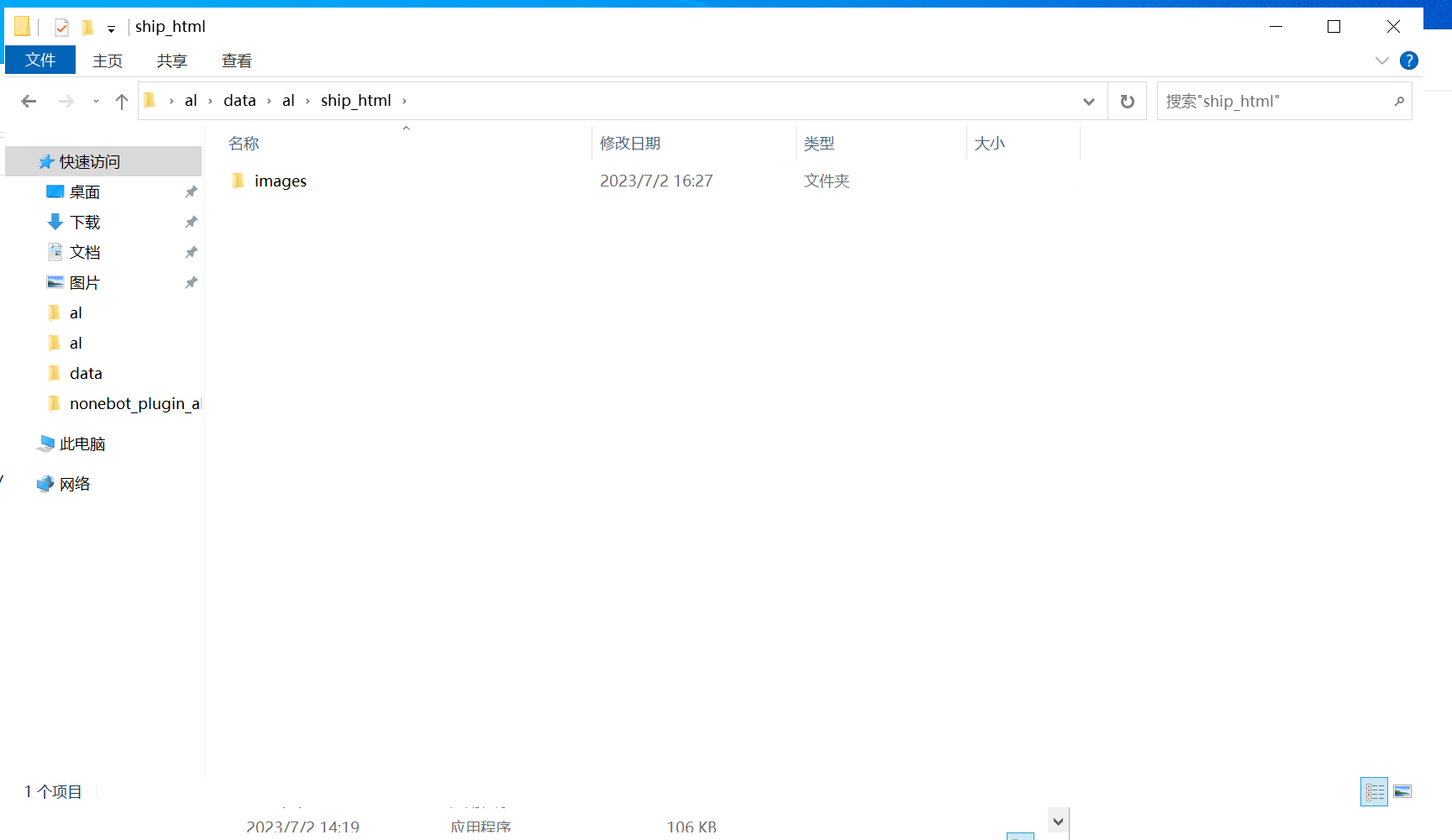
Task: Open the 文件 menu
Action: click(x=39, y=60)
